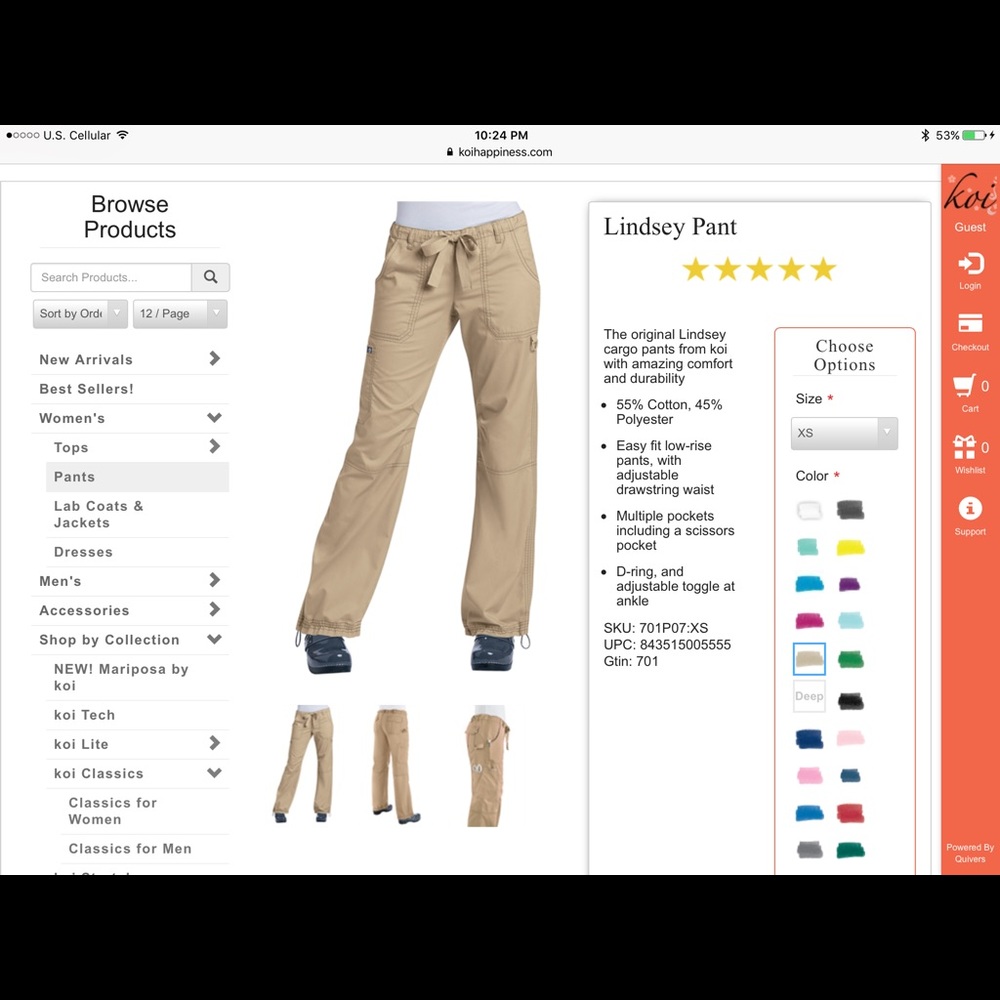Select the navy blue color swatch

coord(809,739)
